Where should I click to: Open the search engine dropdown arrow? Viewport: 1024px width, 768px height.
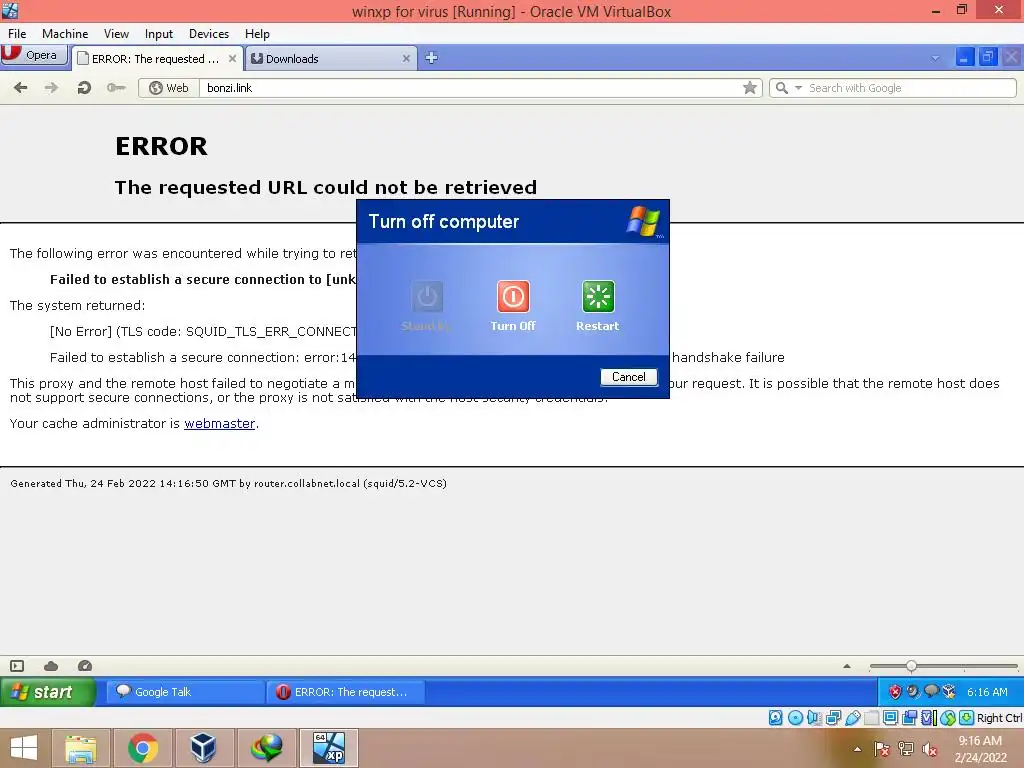[798, 88]
